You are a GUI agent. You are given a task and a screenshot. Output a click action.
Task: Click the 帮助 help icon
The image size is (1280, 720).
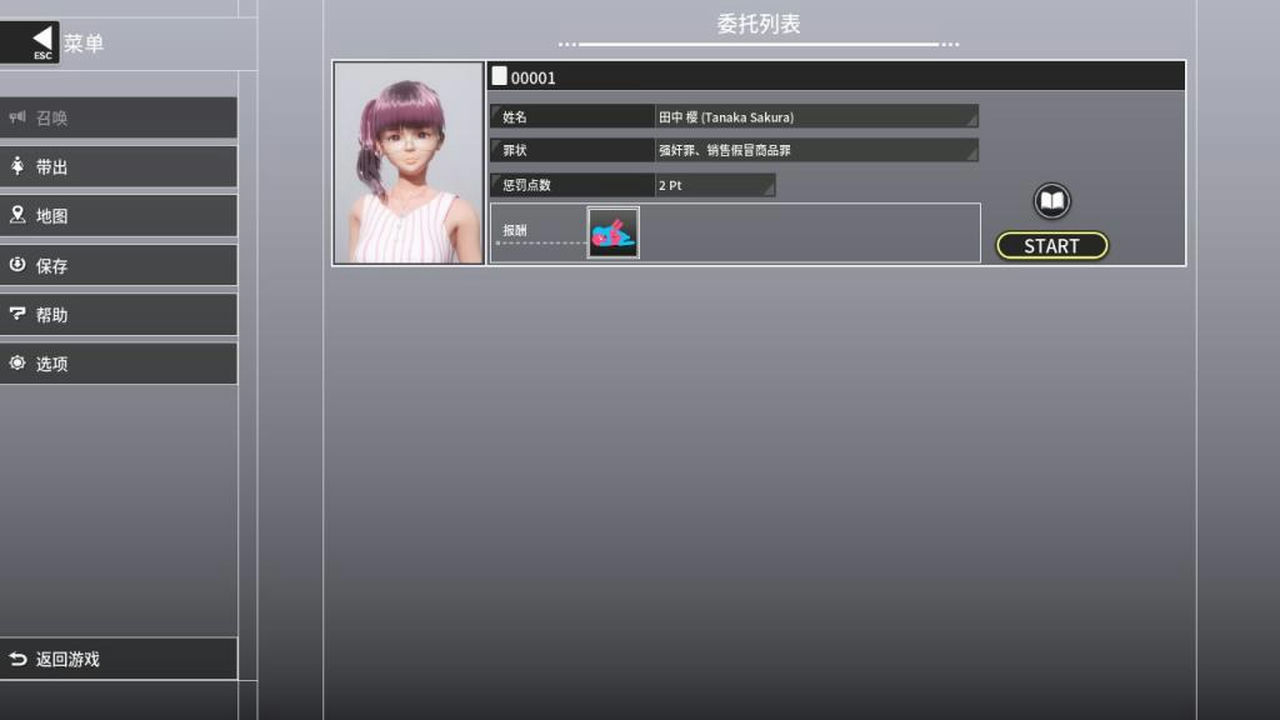click(16, 314)
